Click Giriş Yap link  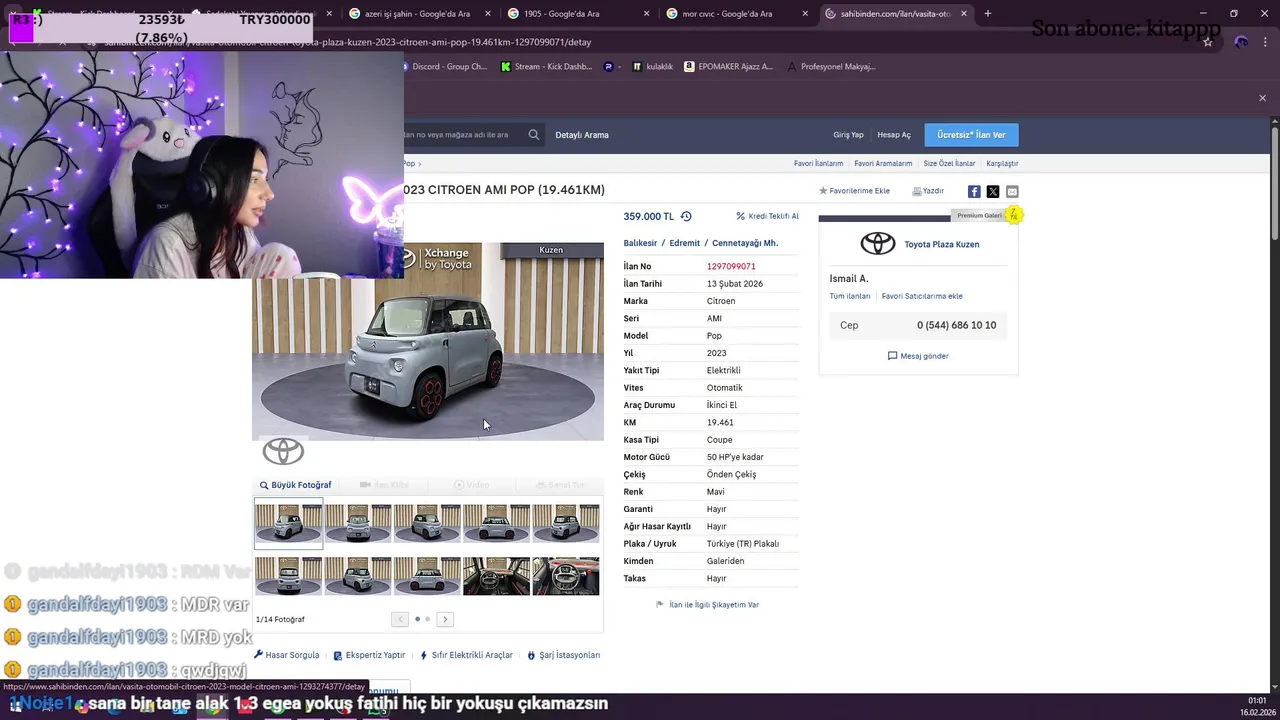(848, 135)
